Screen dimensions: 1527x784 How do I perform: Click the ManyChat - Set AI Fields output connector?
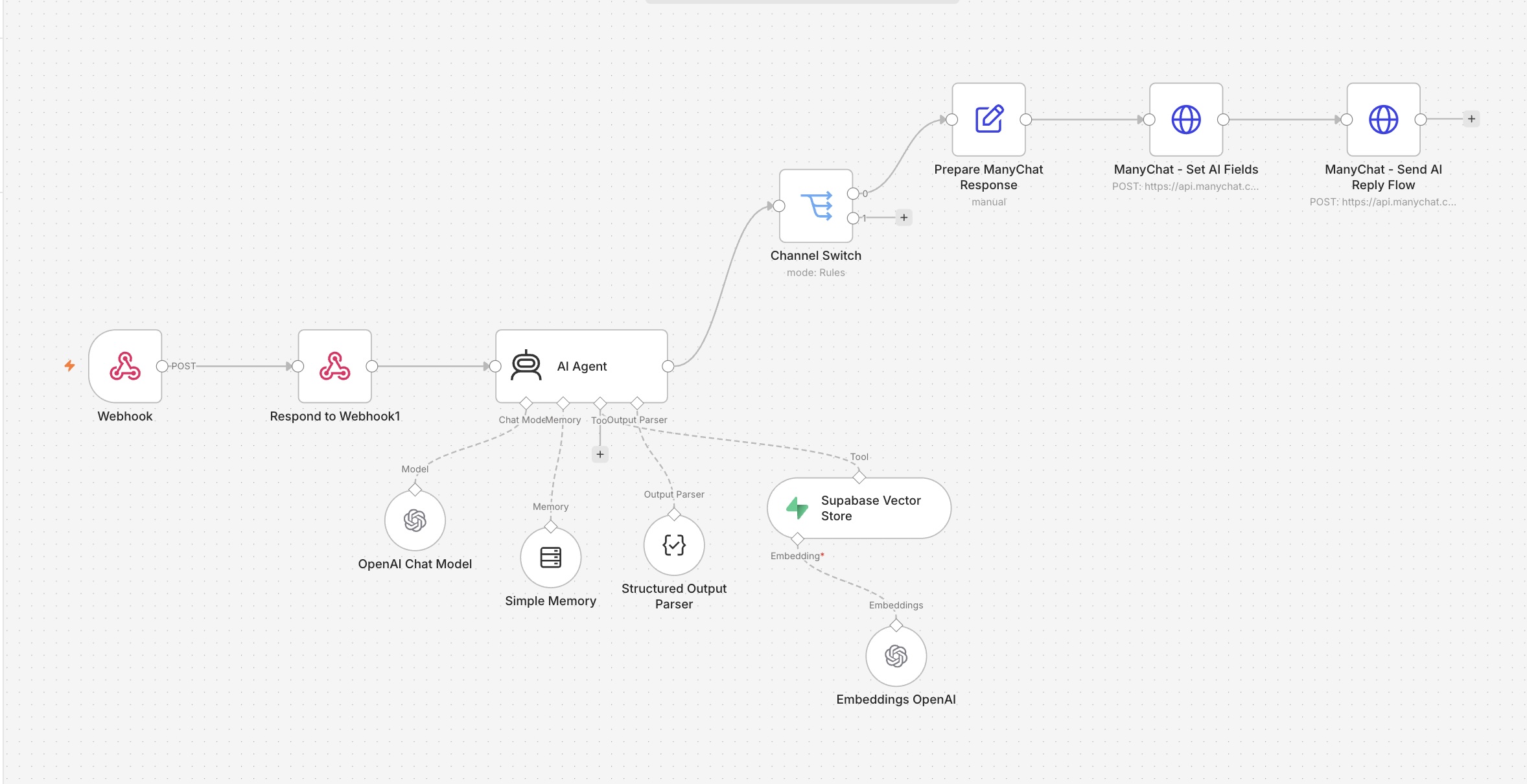[x=1223, y=119]
